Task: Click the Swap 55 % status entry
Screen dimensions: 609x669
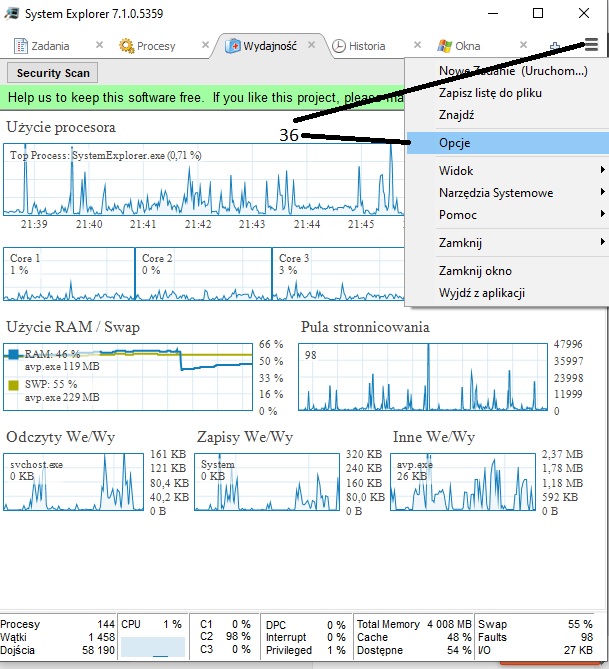Action: (x=535, y=624)
